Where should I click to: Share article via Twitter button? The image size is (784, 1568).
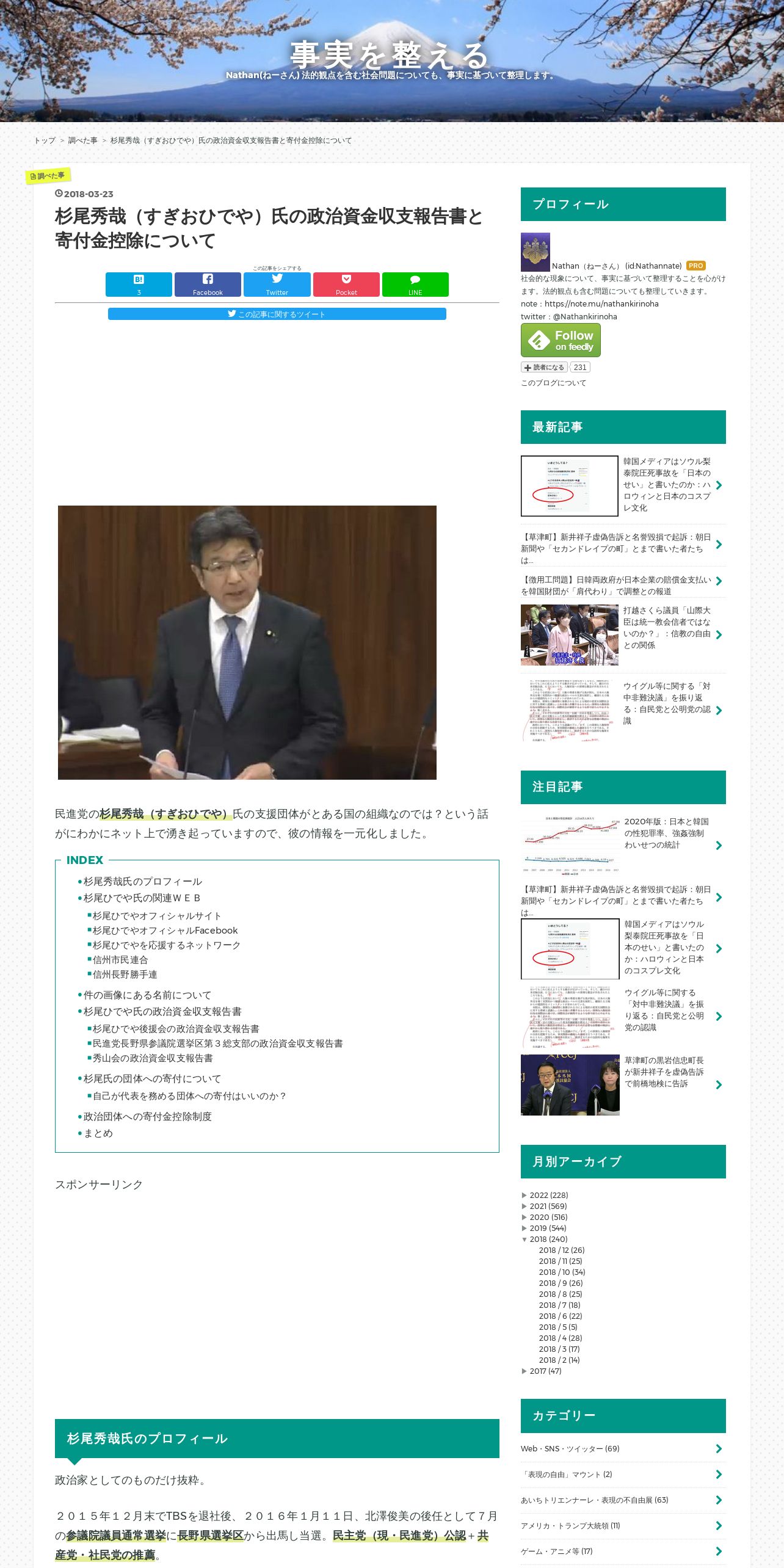277,285
